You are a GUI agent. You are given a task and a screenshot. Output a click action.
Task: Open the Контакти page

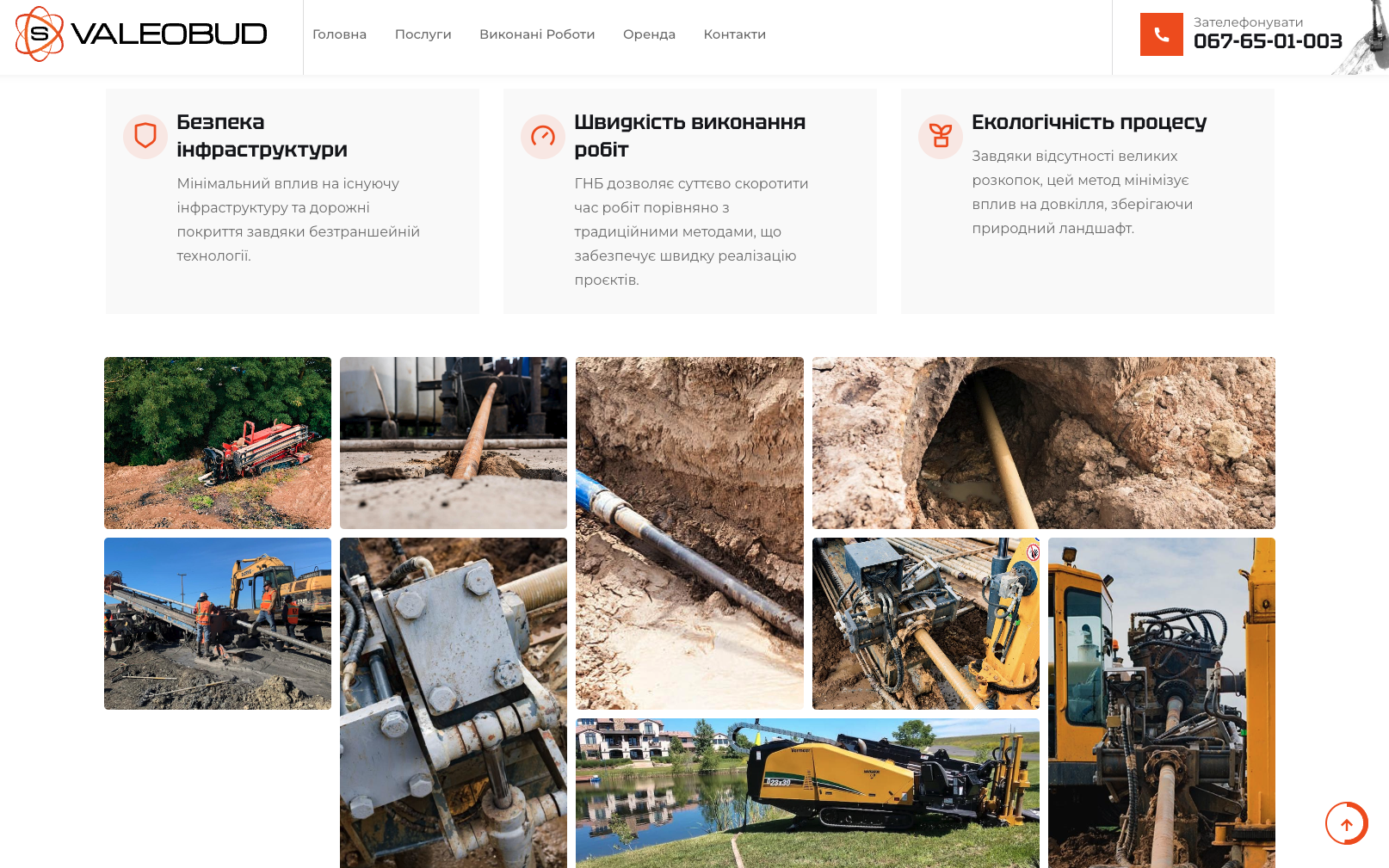pyautogui.click(x=734, y=34)
